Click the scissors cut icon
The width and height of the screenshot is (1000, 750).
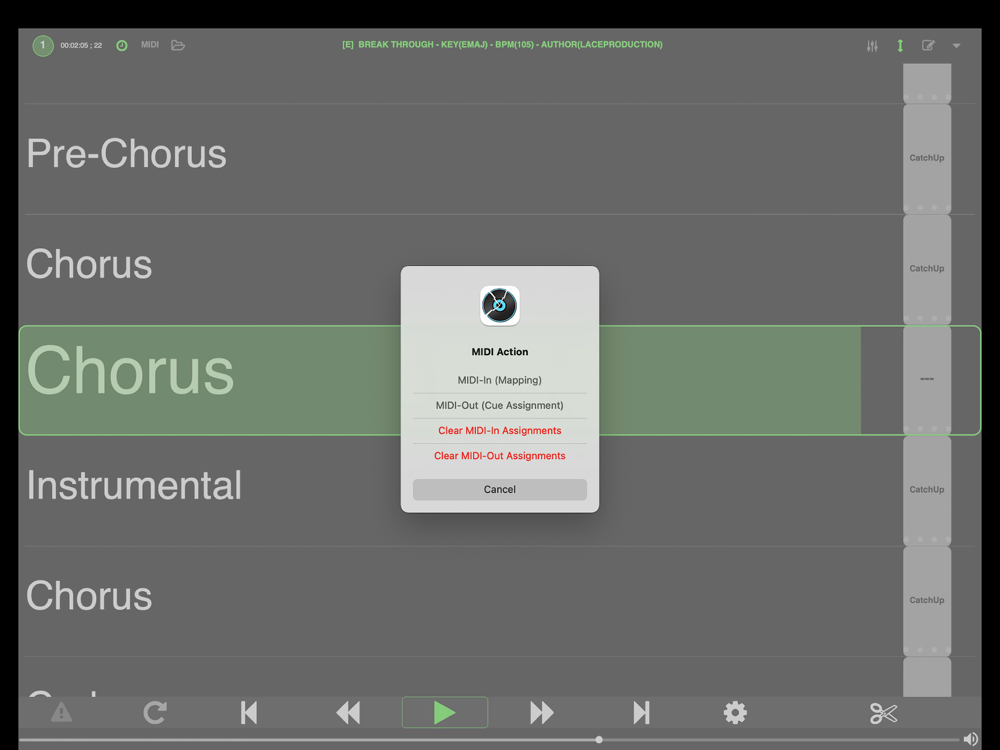[x=883, y=713]
